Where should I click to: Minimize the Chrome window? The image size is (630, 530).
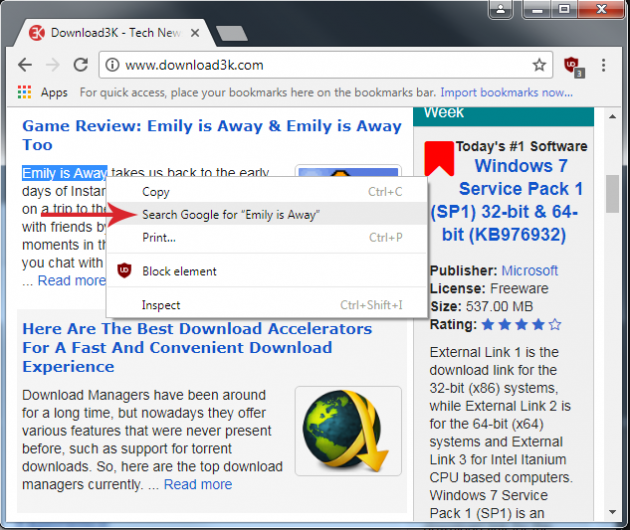538,10
